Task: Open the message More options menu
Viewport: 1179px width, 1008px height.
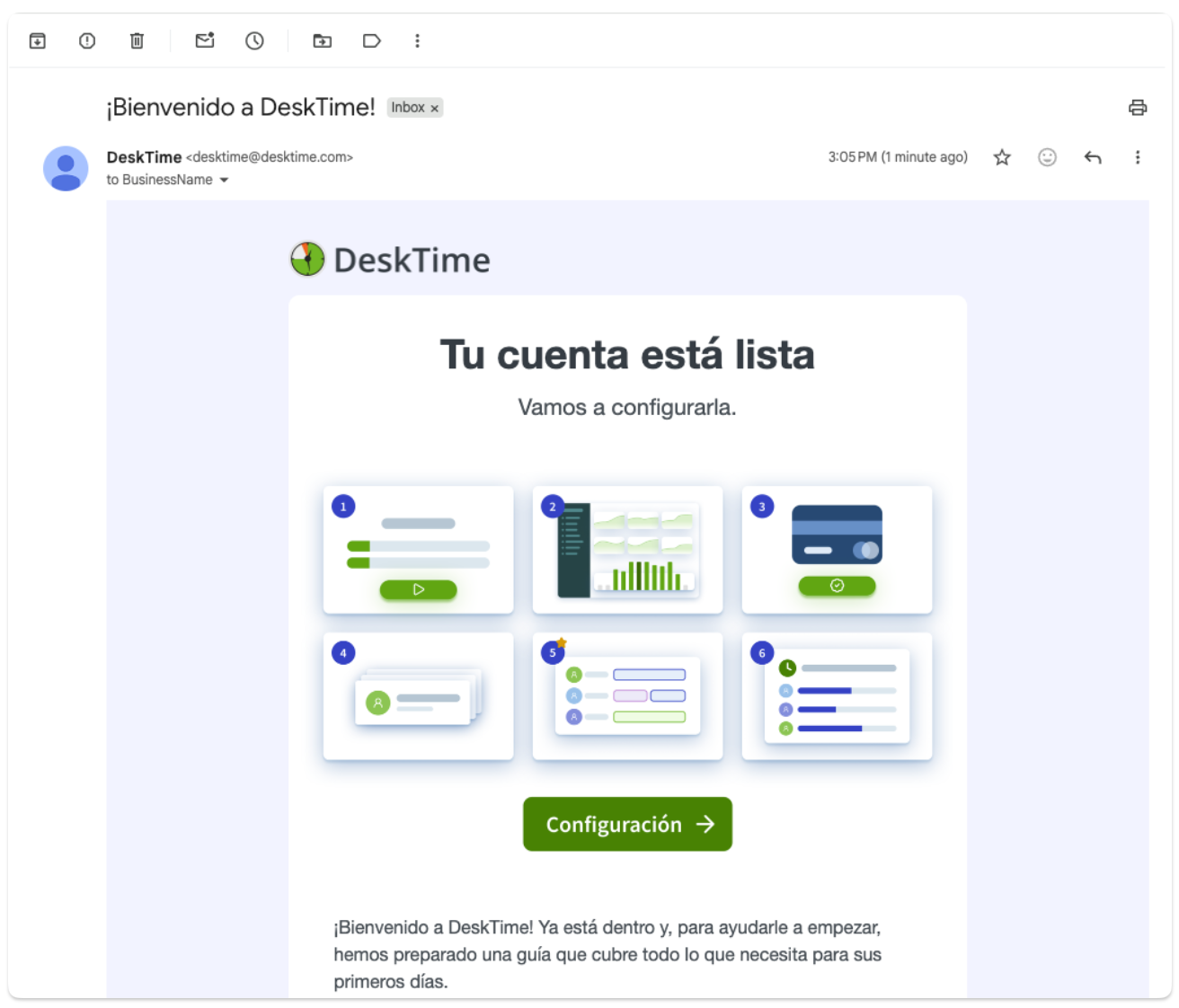Action: pos(1138,157)
